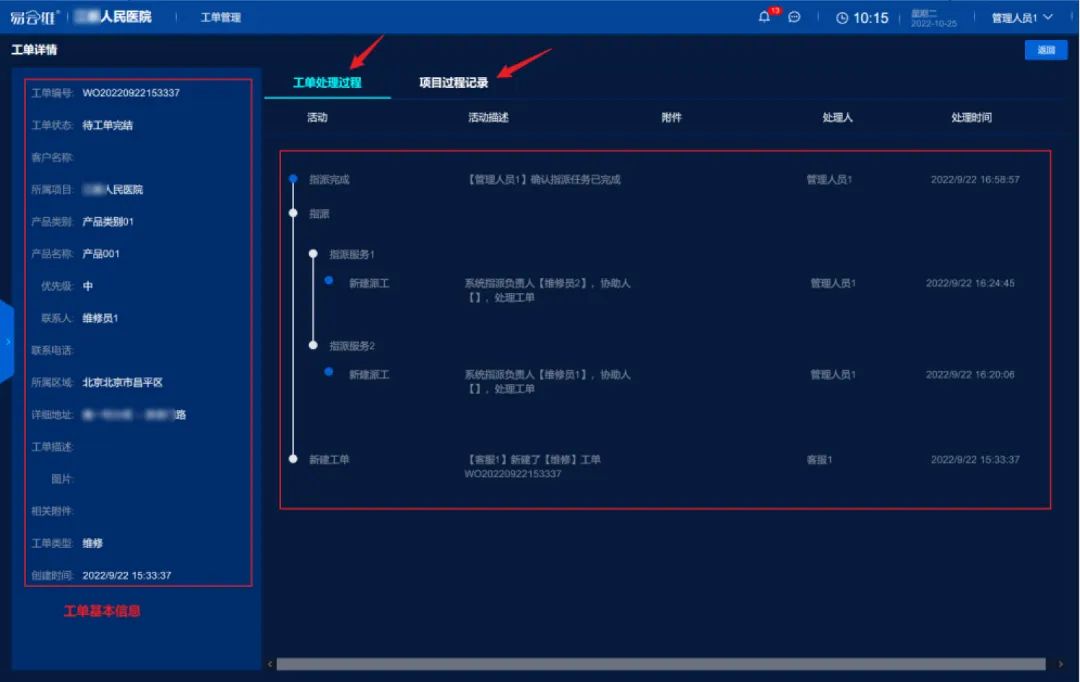The image size is (1080, 682).
Task: Click the horizontal scrollbar at the bottom
Action: tap(660, 664)
